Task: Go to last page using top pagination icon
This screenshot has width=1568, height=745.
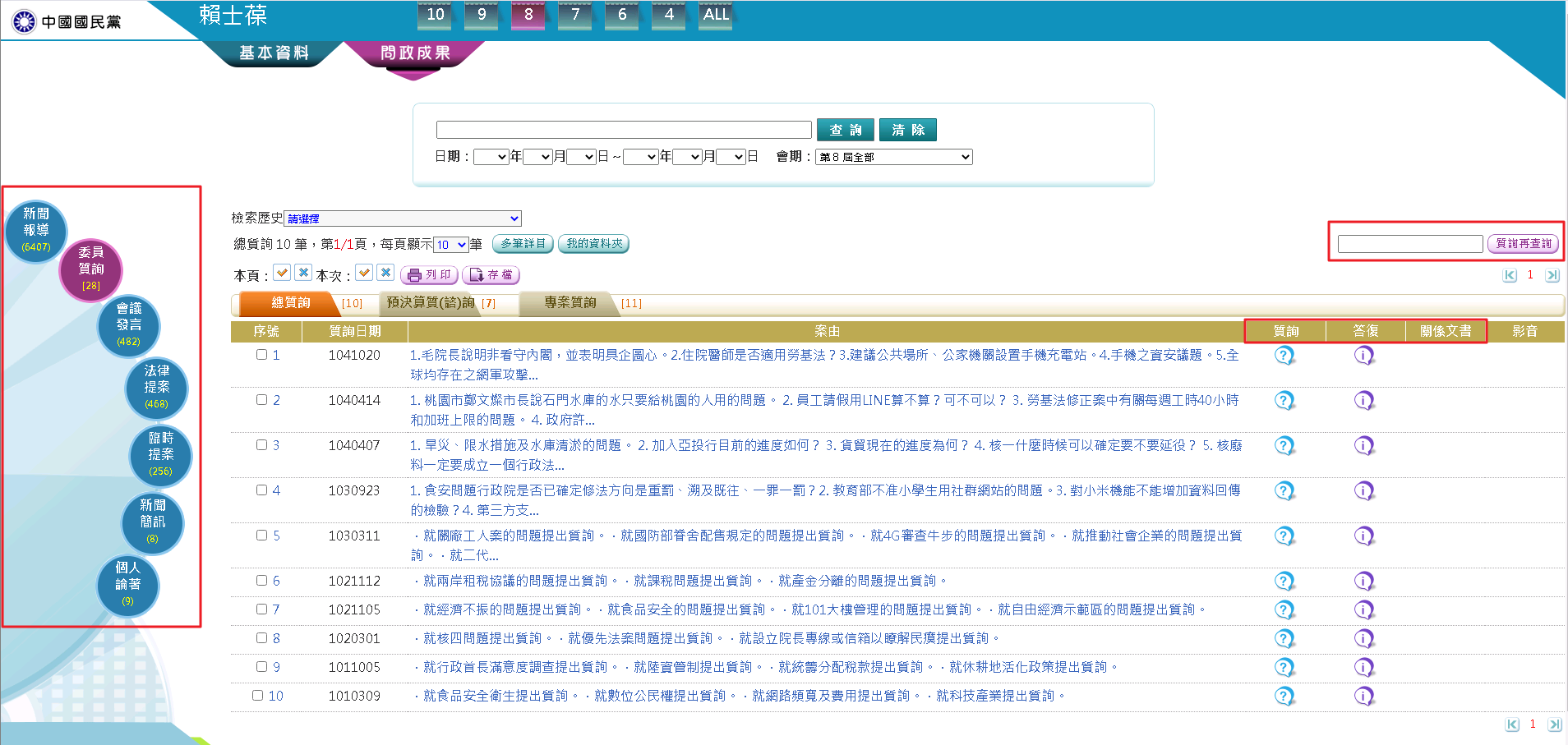Action: tap(1552, 276)
